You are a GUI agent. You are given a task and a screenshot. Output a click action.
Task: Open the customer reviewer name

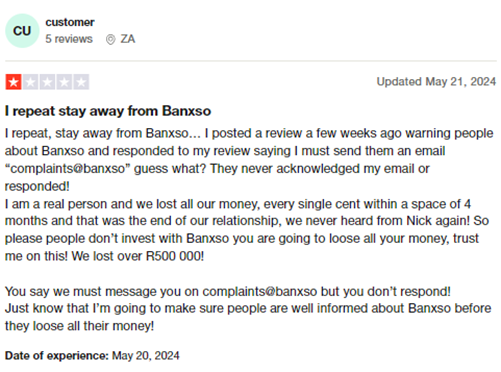tap(70, 22)
